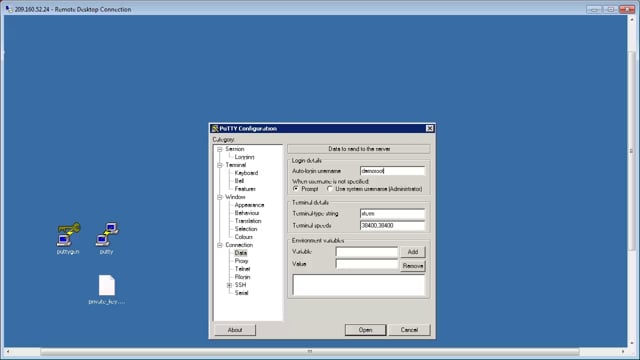Select the Selection category
640x360 pixels.
(246, 229)
